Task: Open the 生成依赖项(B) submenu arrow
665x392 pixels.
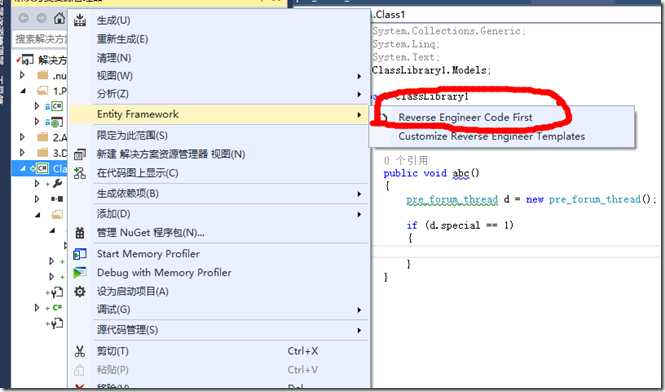Action: [359, 194]
